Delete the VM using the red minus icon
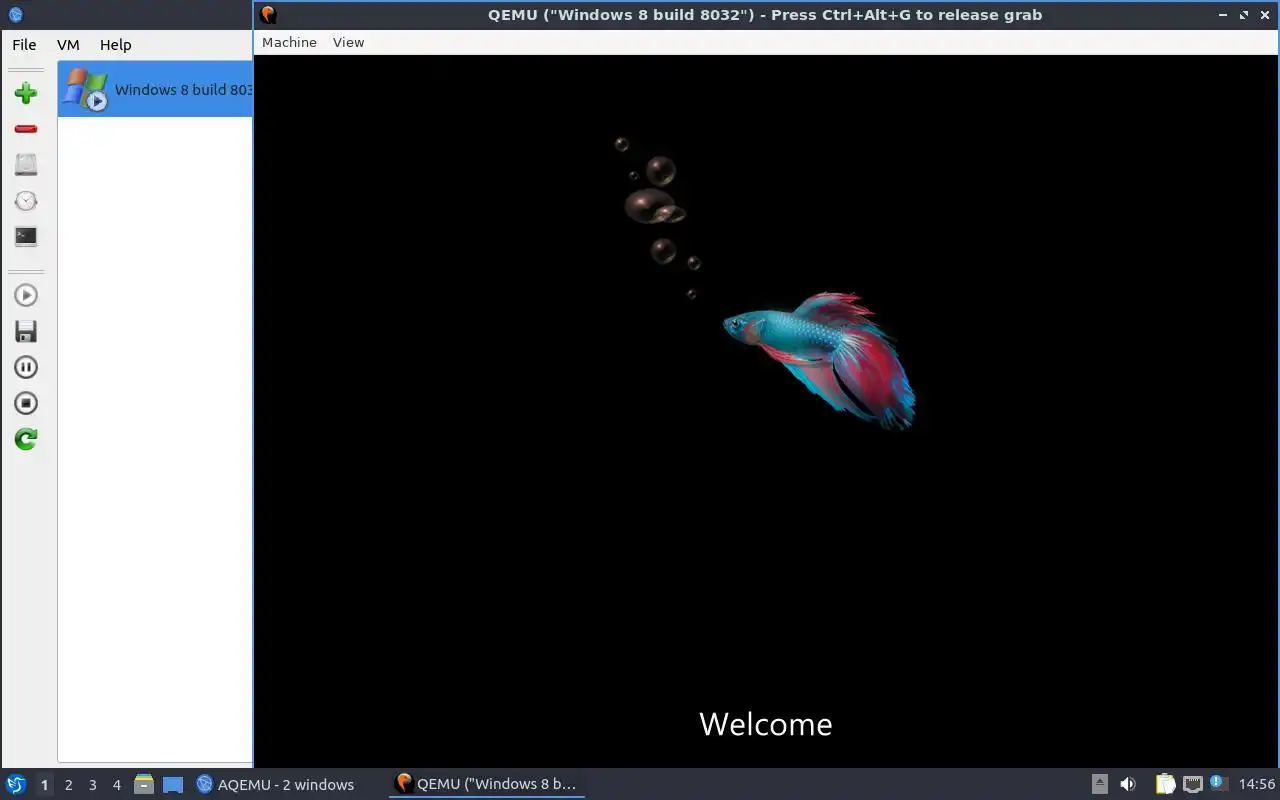The width and height of the screenshot is (1280, 800). tap(26, 129)
